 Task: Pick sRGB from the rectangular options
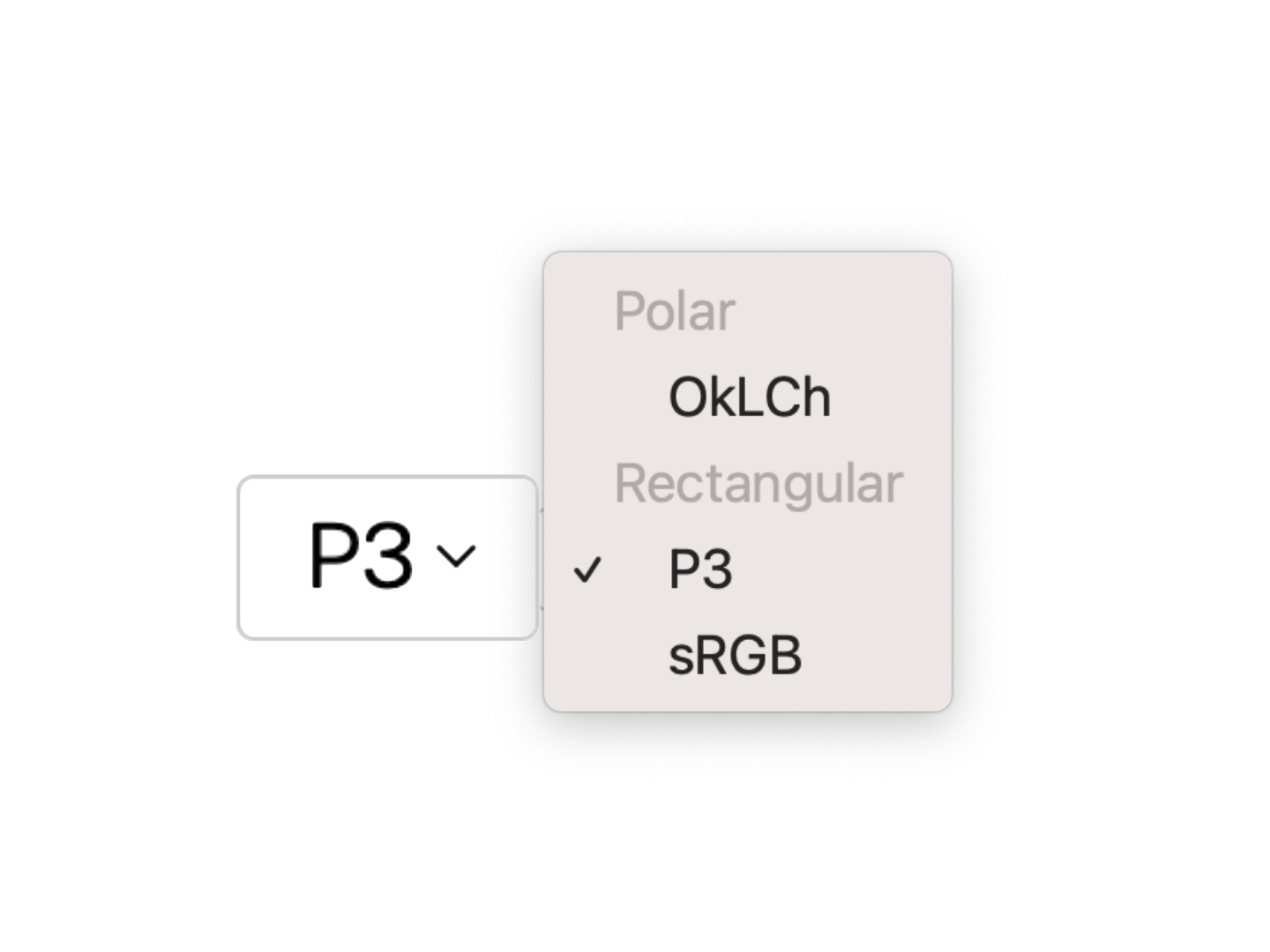[735, 654]
